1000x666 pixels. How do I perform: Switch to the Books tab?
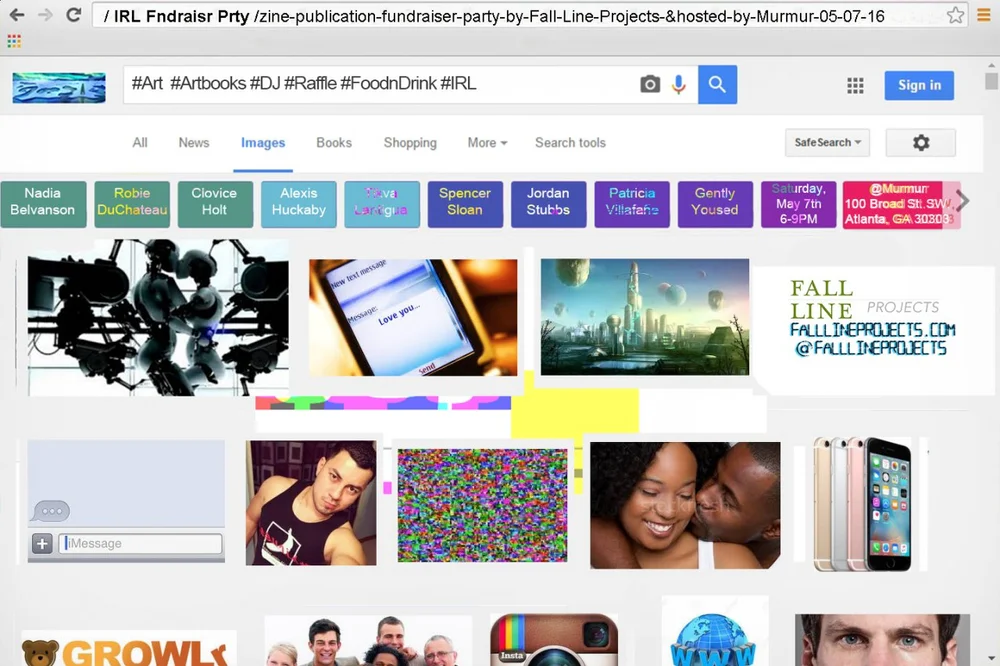(334, 143)
